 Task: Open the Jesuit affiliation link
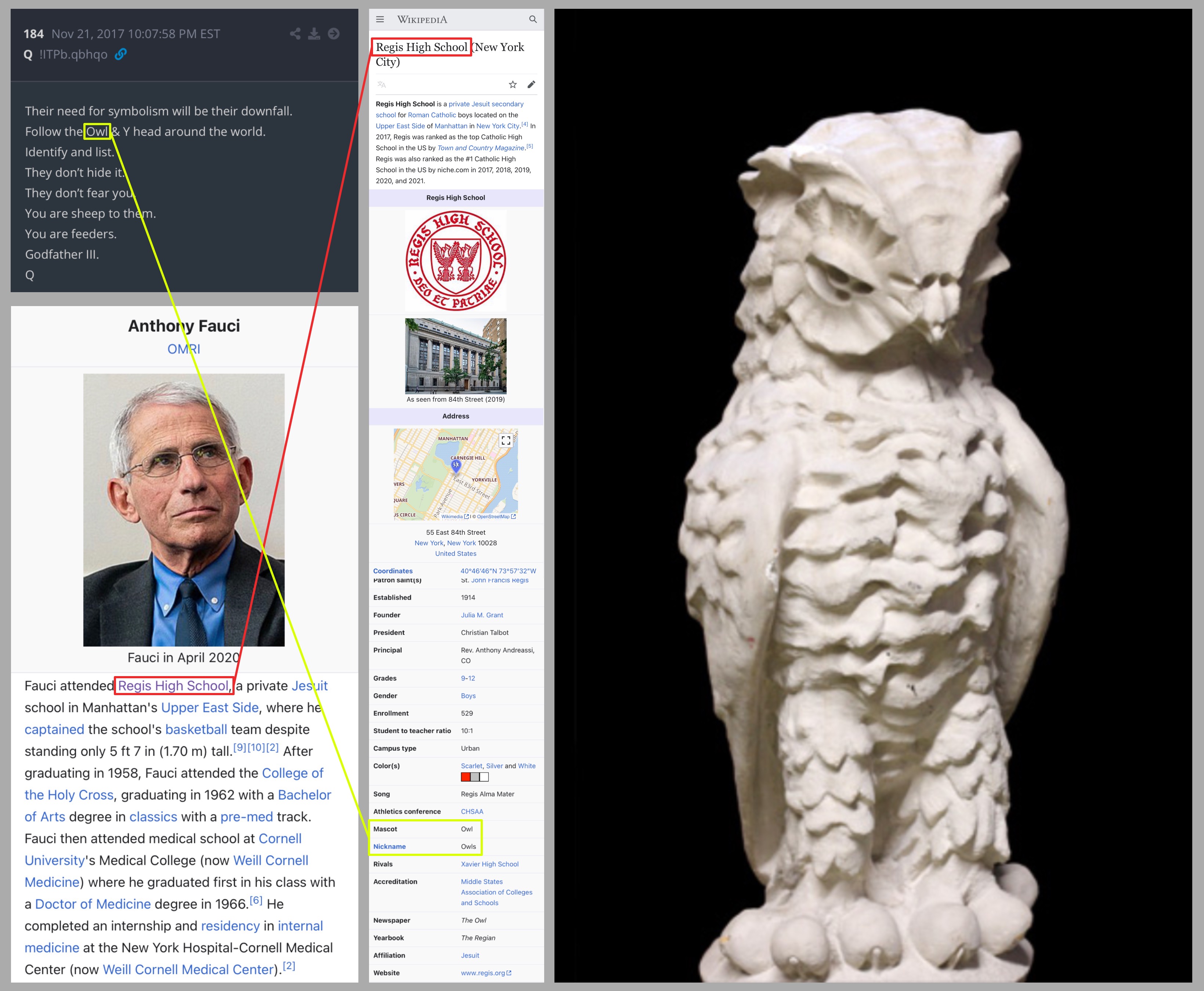point(470,956)
